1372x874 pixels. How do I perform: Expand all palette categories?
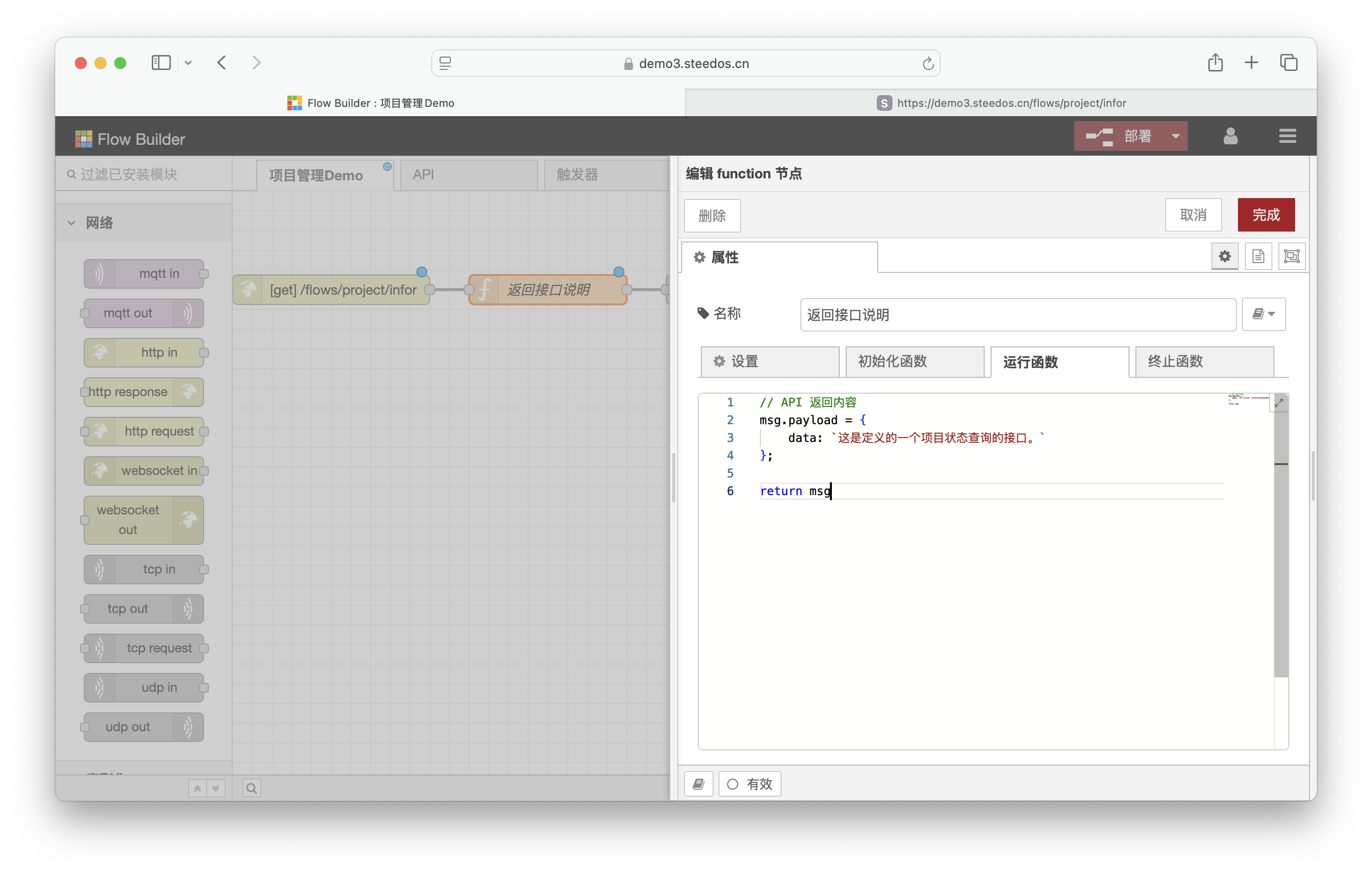coord(216,788)
